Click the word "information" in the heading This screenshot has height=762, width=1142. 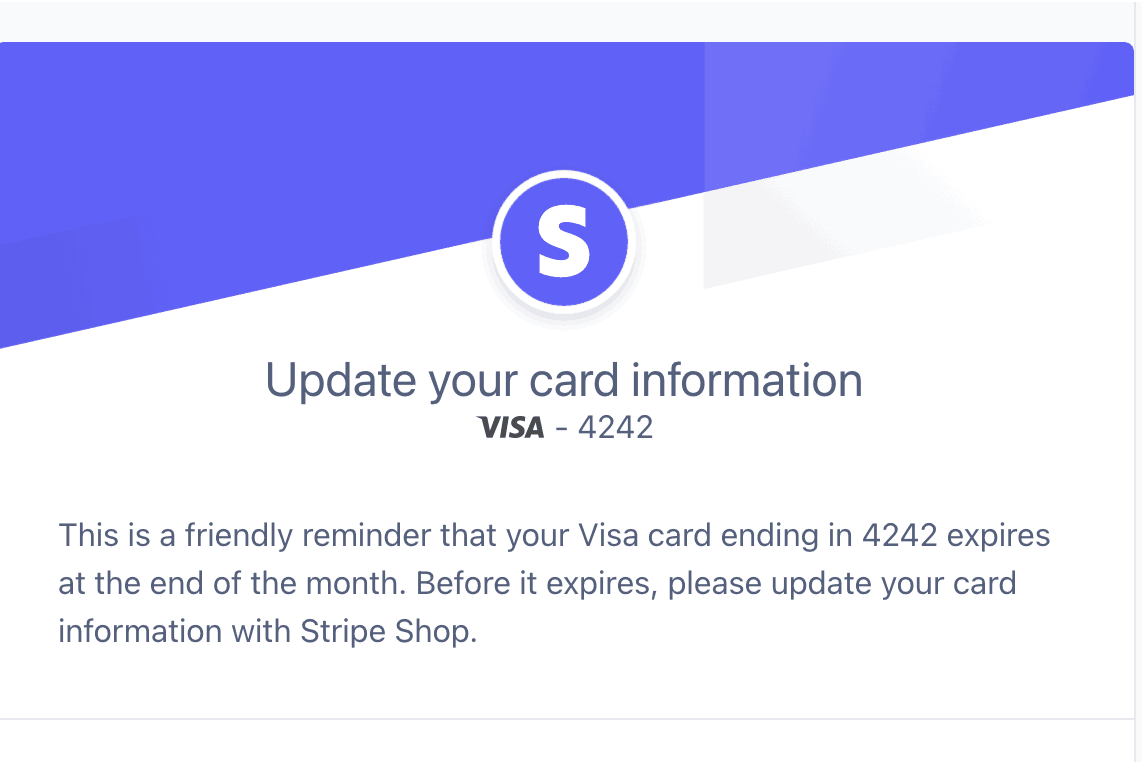[747, 379]
